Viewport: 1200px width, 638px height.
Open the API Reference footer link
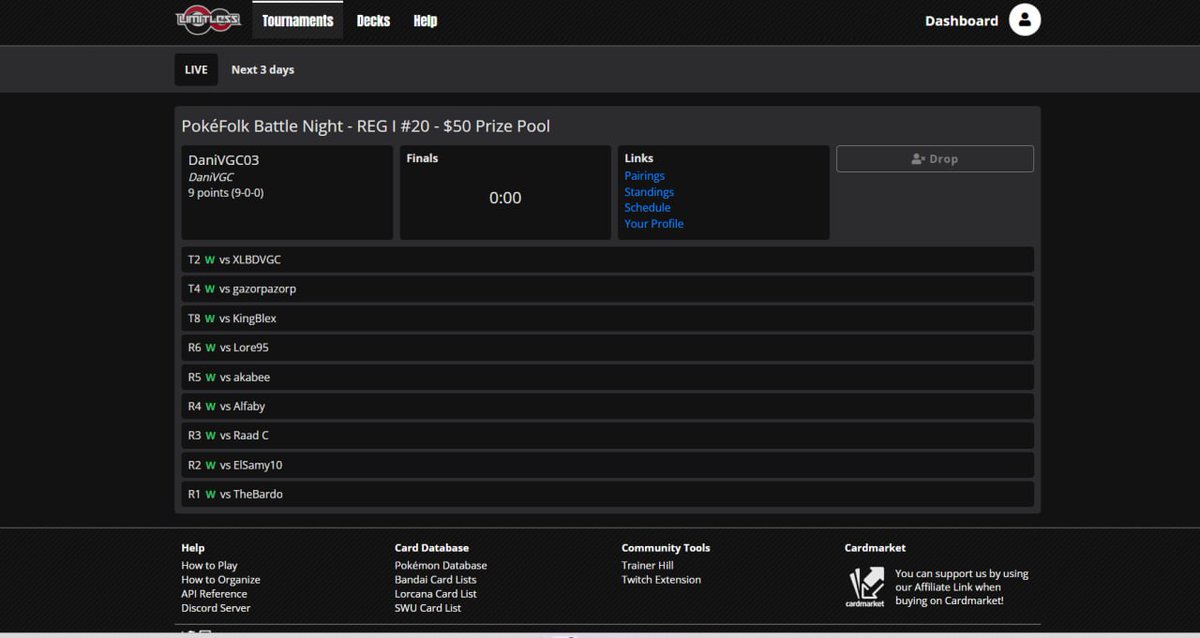214,594
